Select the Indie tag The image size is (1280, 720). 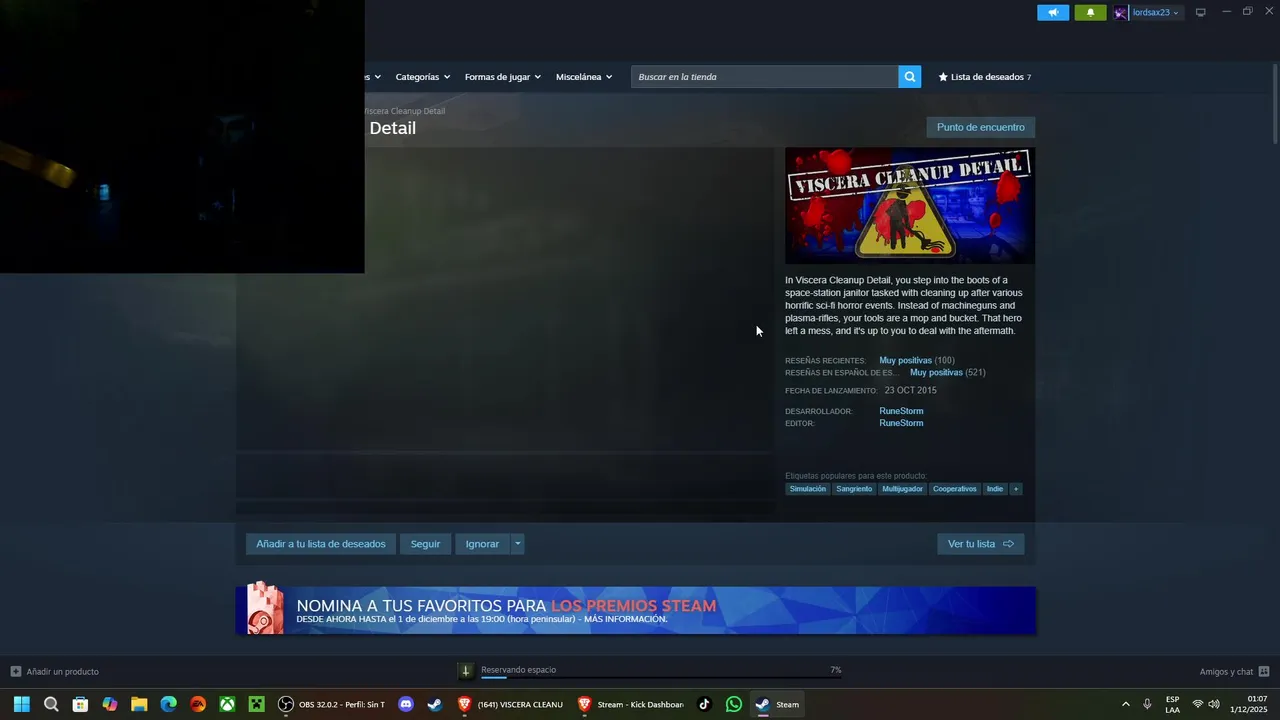994,489
